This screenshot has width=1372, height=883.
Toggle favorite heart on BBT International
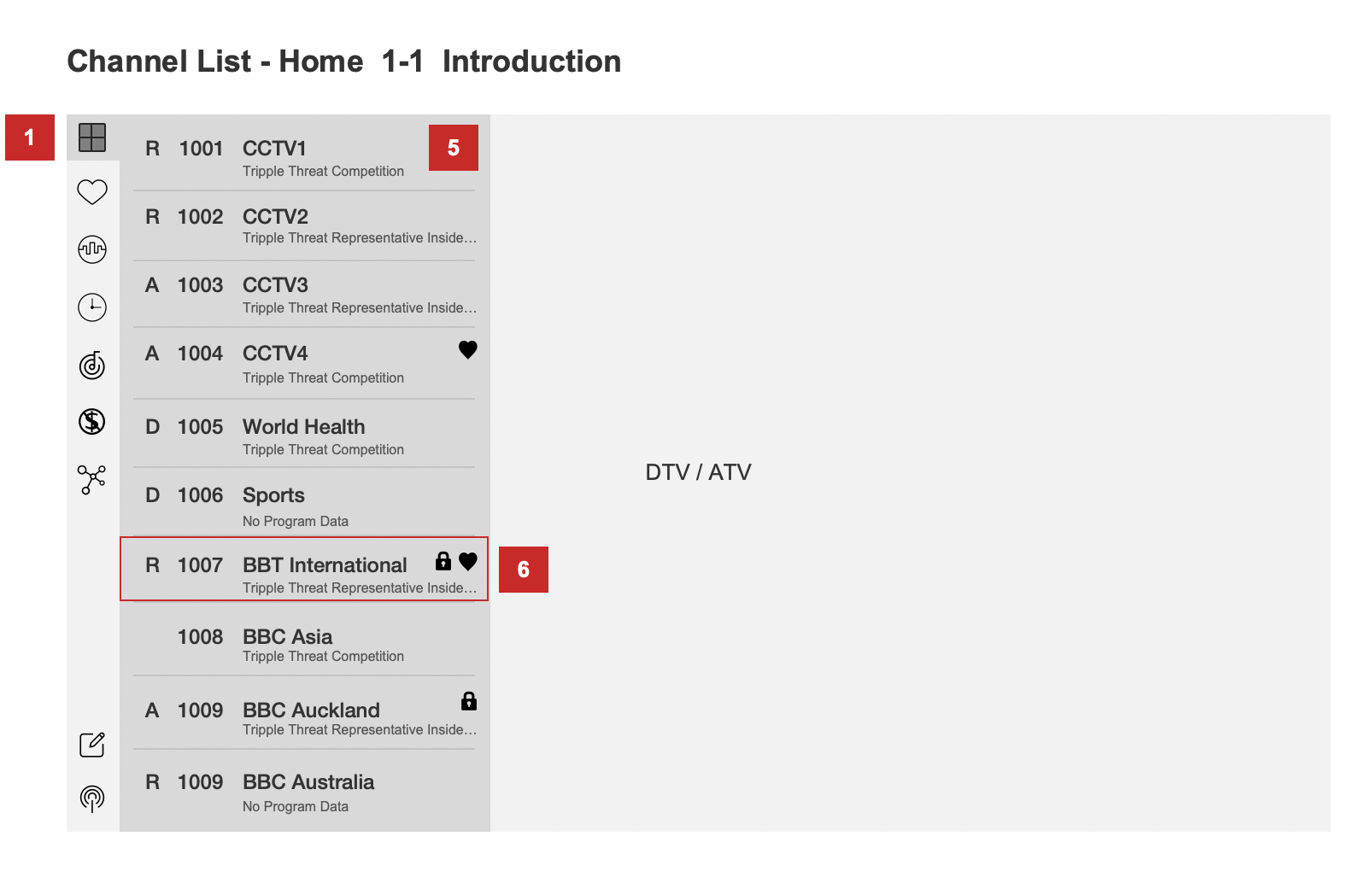[x=468, y=562]
